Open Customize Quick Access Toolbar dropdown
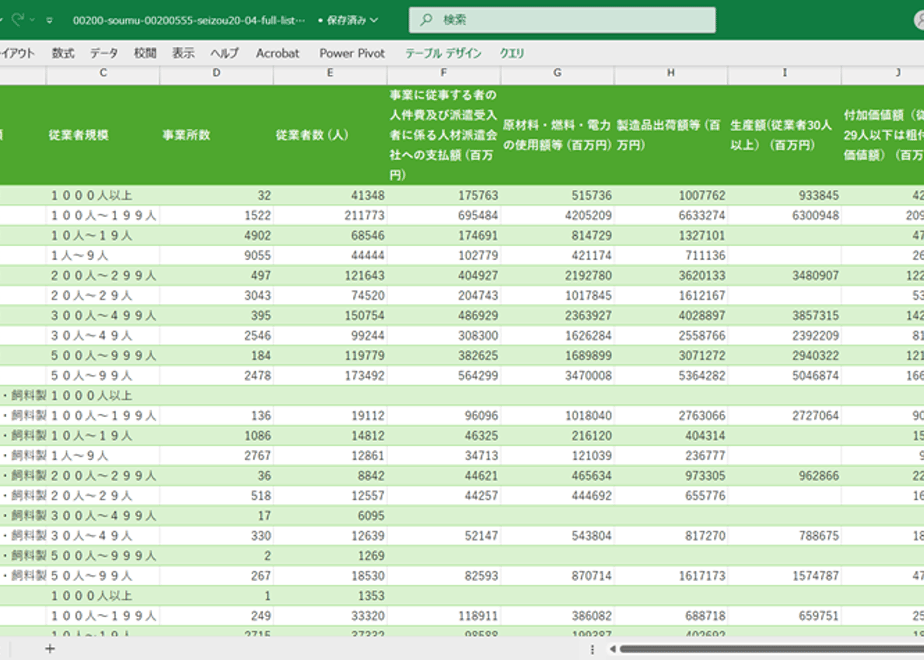The height and width of the screenshot is (660, 924). (x=50, y=21)
